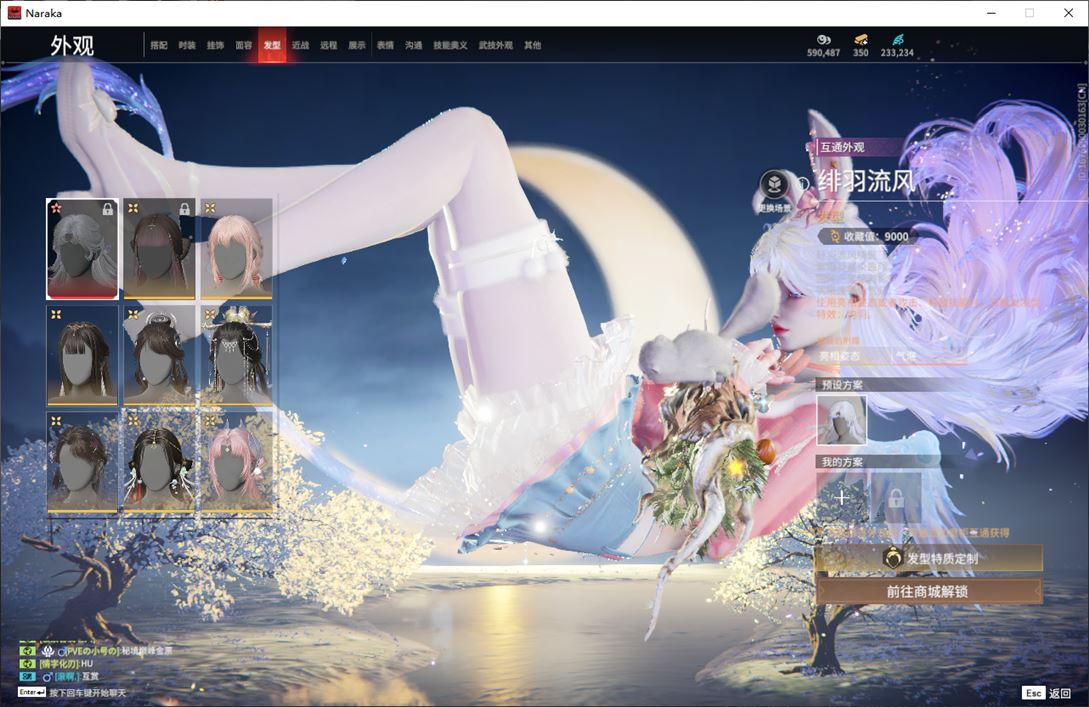Click the teal feather currency icon

pos(897,39)
